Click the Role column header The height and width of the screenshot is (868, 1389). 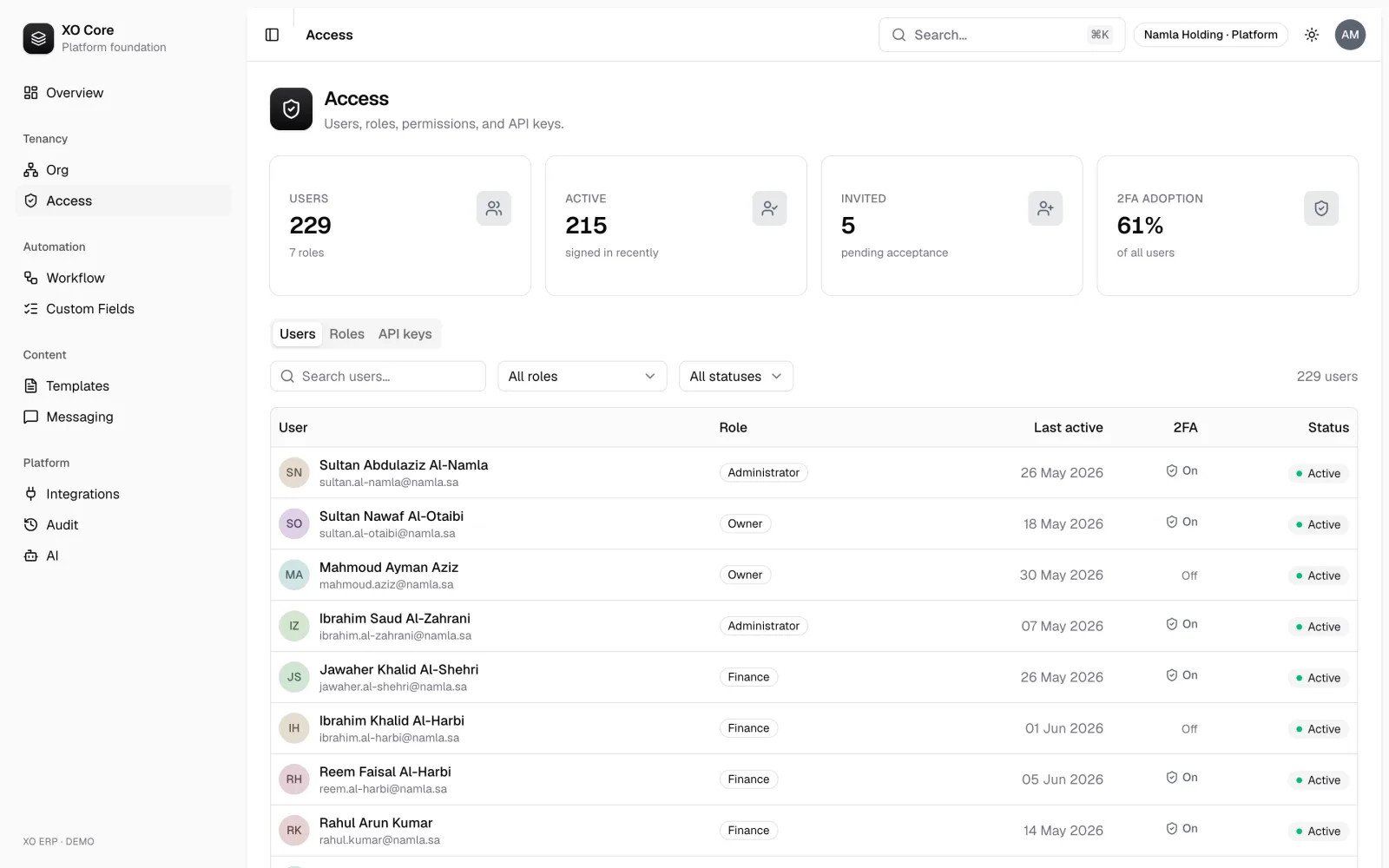point(733,427)
